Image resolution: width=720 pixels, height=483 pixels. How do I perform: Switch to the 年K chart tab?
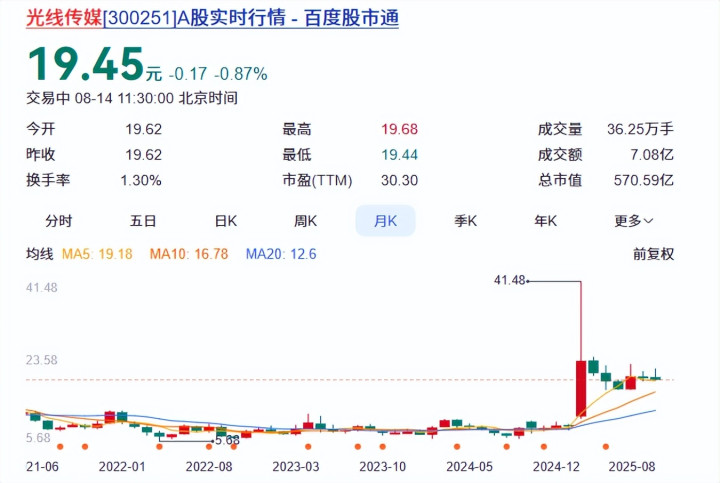click(x=545, y=221)
